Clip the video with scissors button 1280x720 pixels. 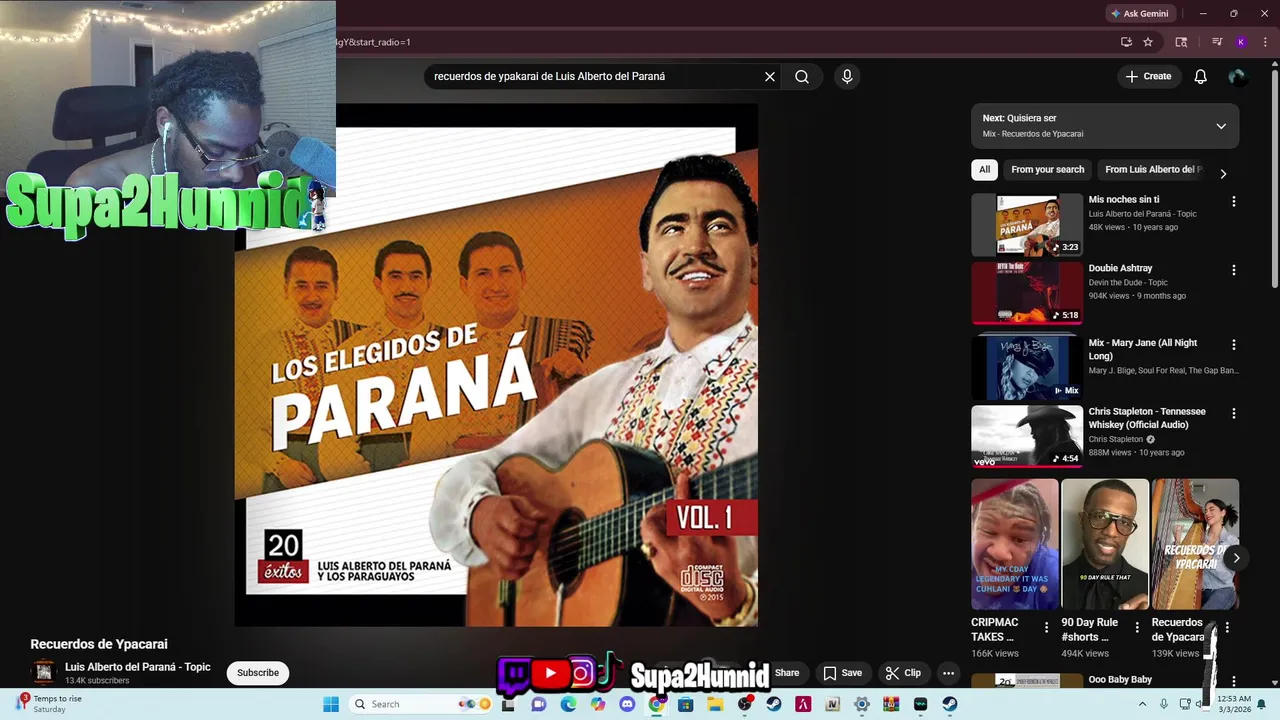coord(903,673)
